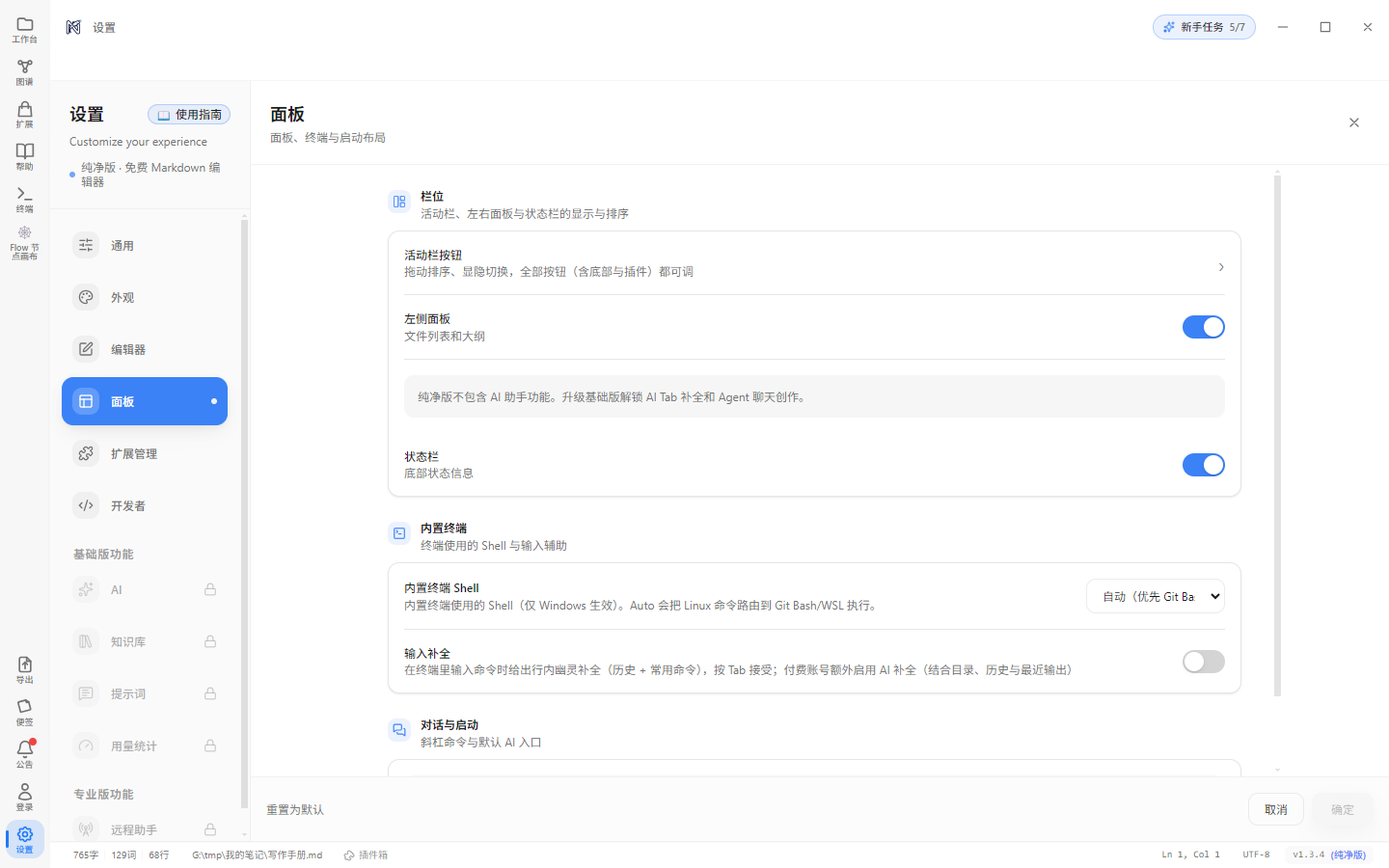Click the 内置终端 section terminal icon
Image resolution: width=1389 pixels, height=868 pixels.
coord(399,533)
